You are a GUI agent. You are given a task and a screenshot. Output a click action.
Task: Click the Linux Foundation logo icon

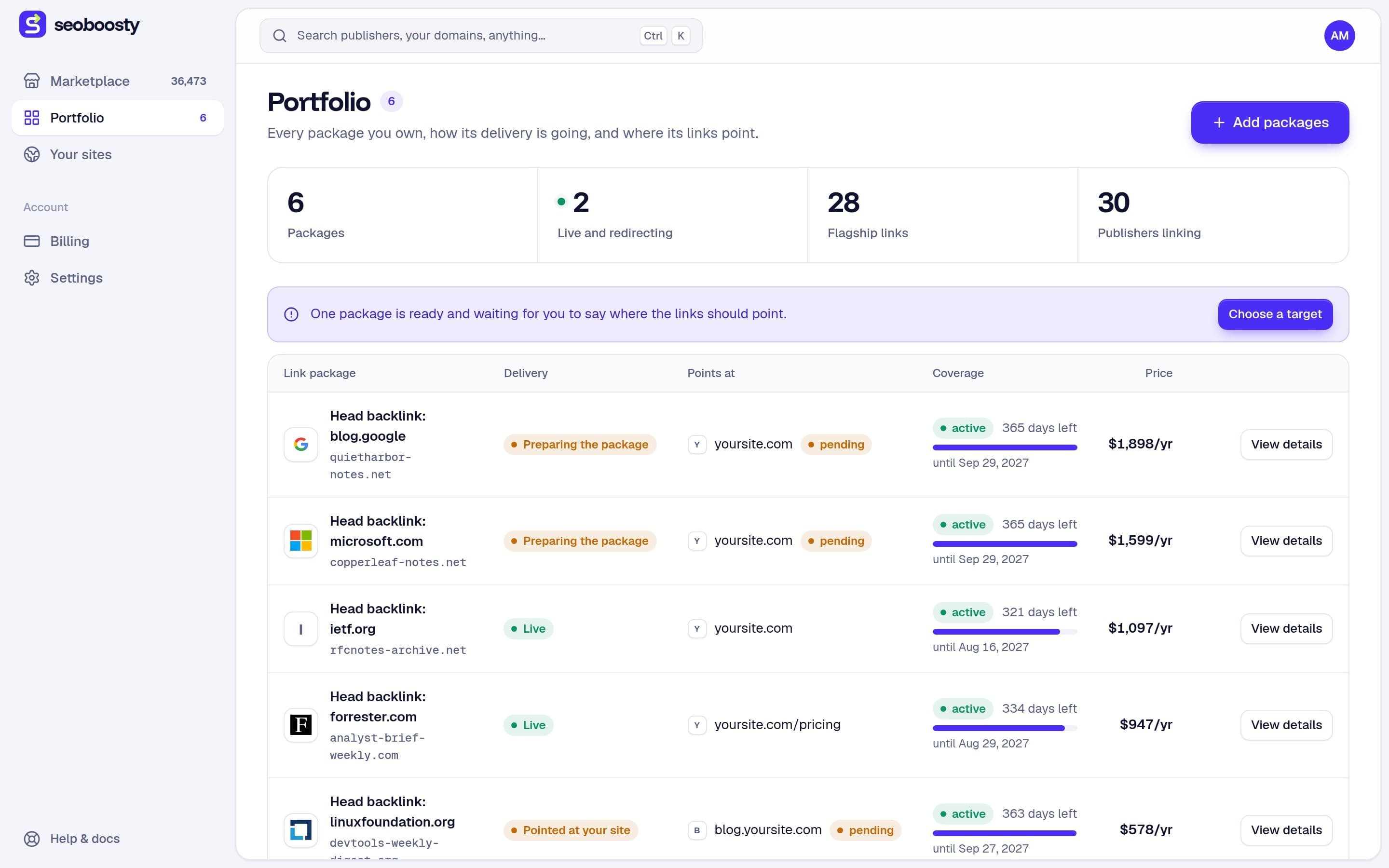pyautogui.click(x=301, y=830)
